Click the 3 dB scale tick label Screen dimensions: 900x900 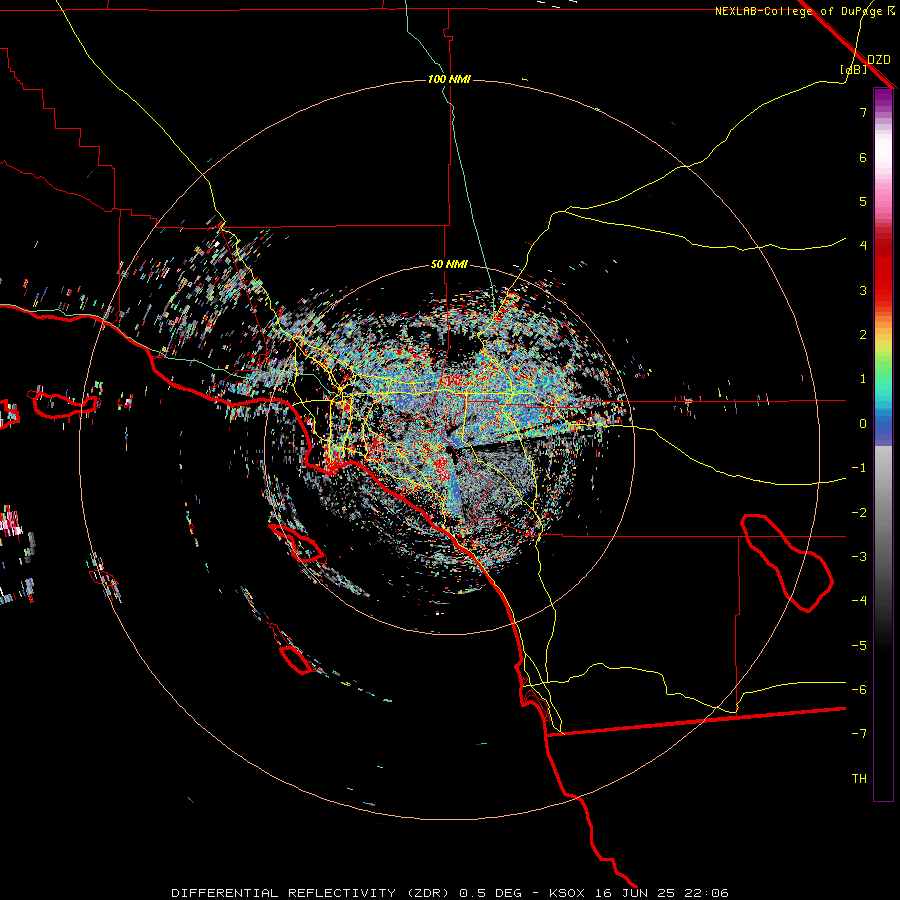[x=863, y=290]
